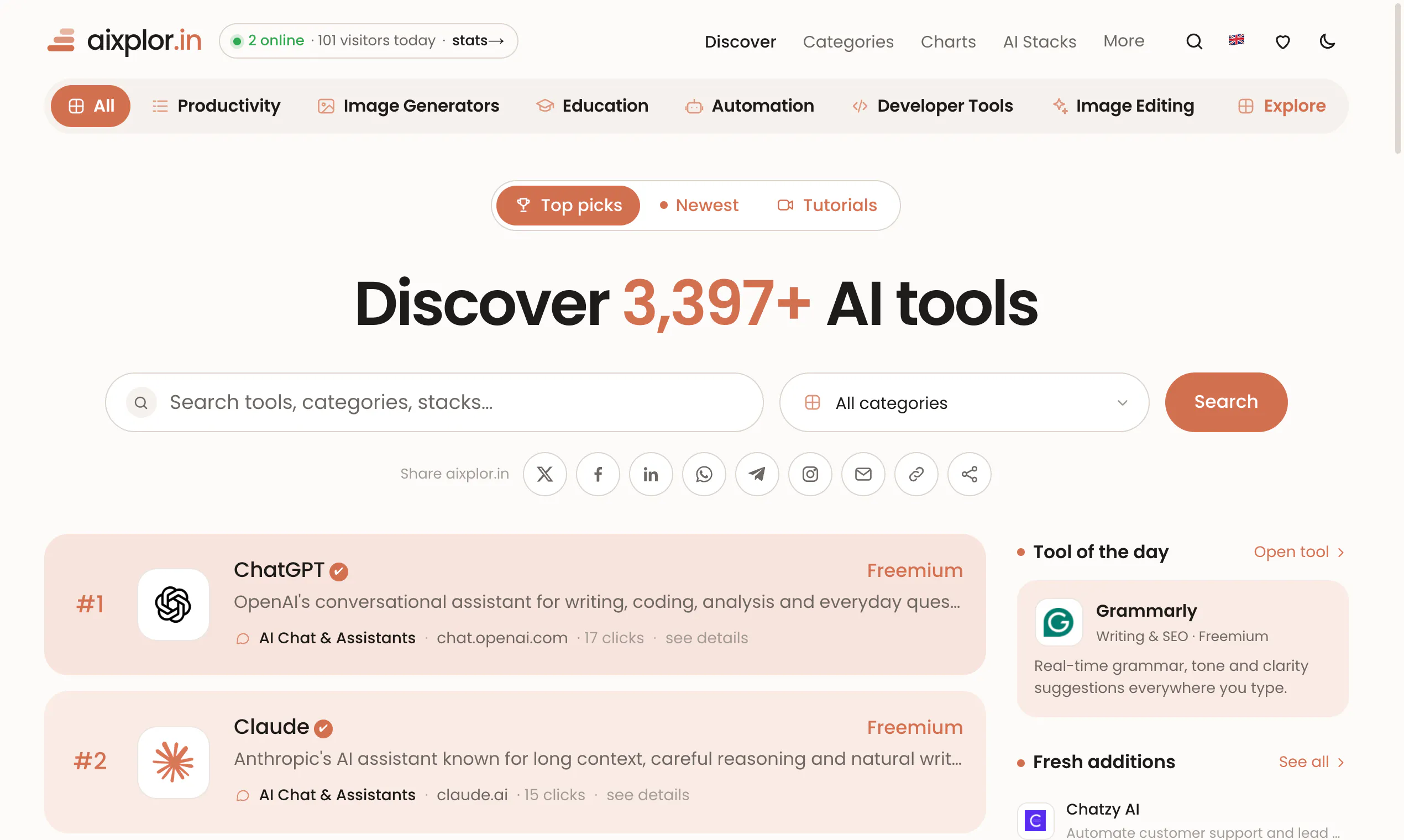Open the Charts nav item

(x=949, y=41)
